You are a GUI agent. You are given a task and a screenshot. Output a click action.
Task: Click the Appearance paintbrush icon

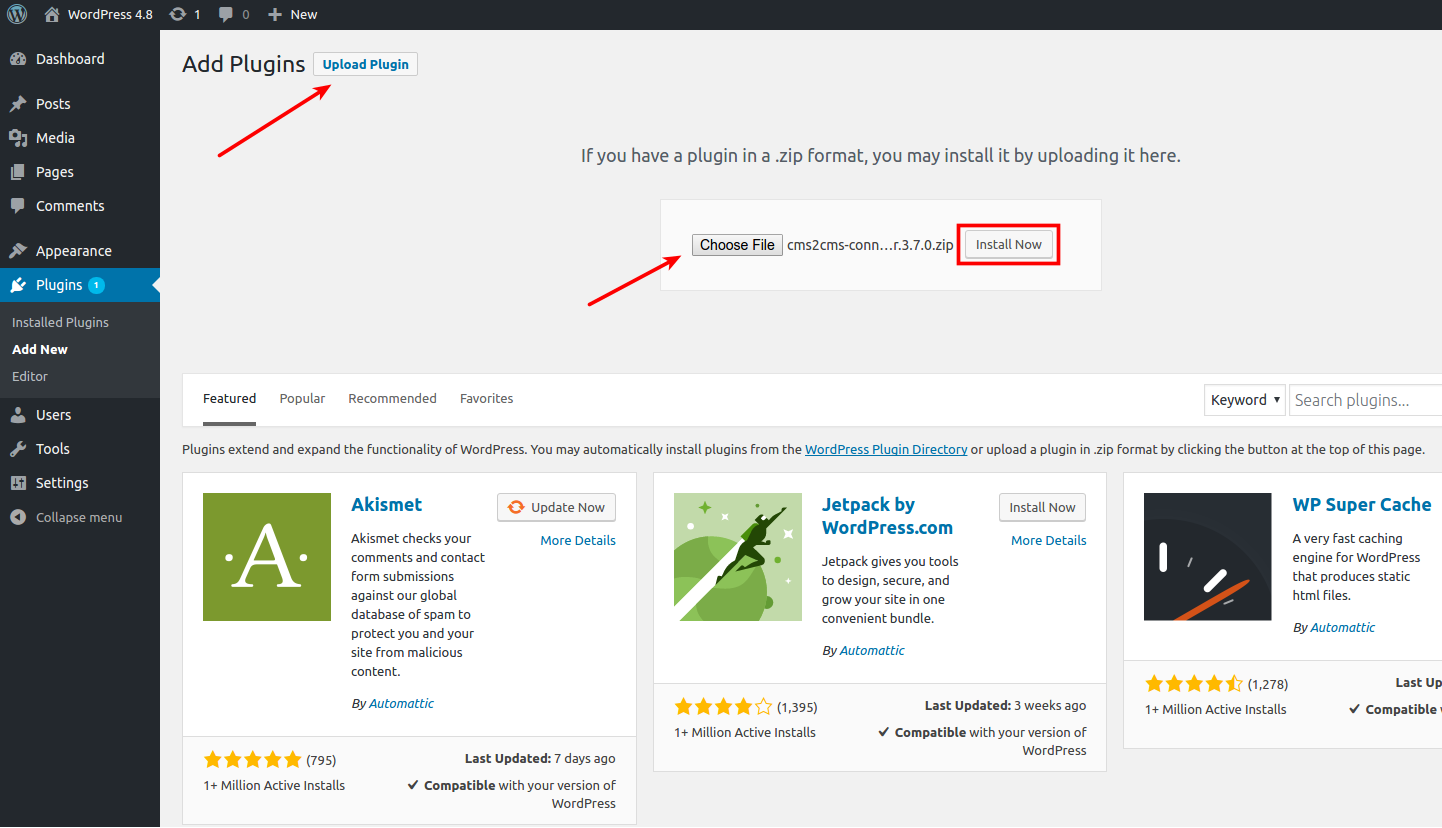[x=18, y=251]
